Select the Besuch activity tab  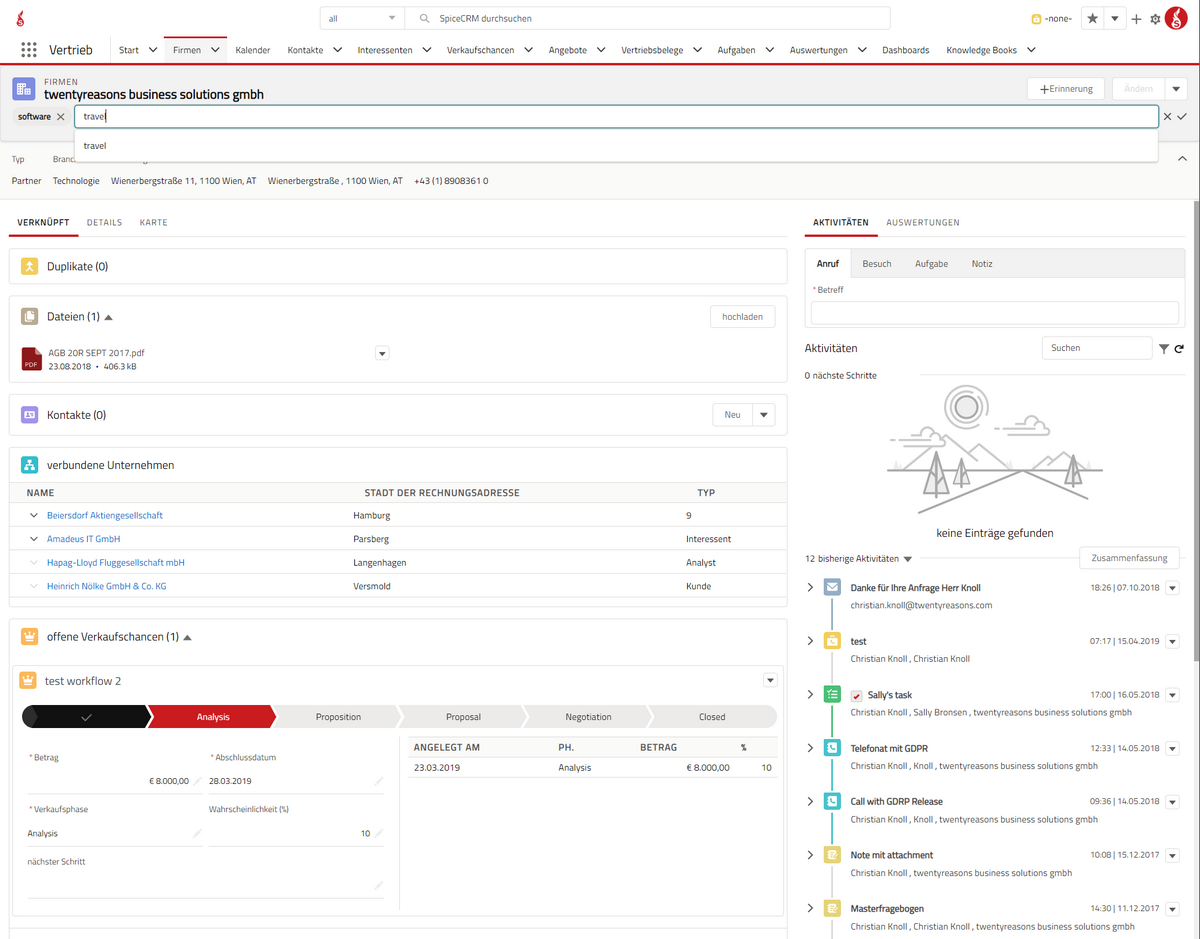click(877, 264)
